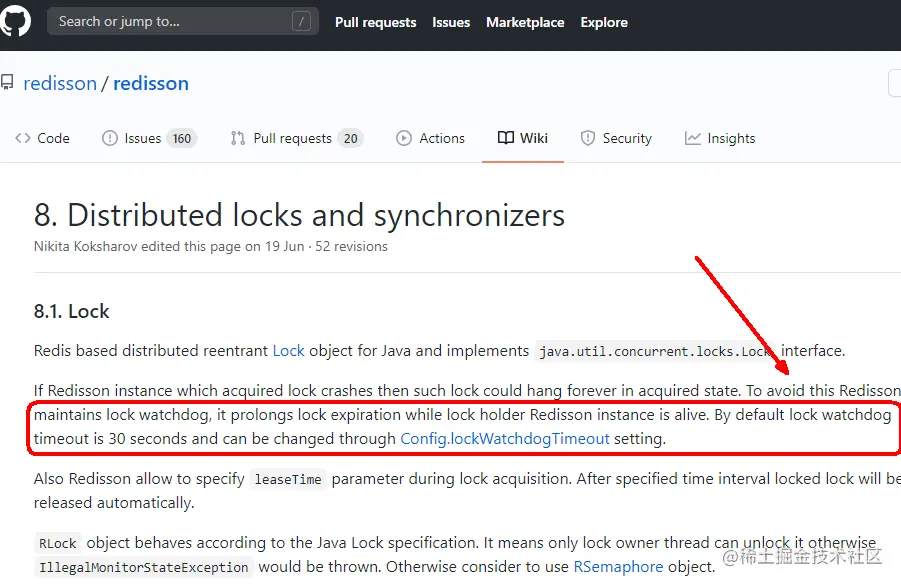Open Explore in header navigation

tap(604, 22)
